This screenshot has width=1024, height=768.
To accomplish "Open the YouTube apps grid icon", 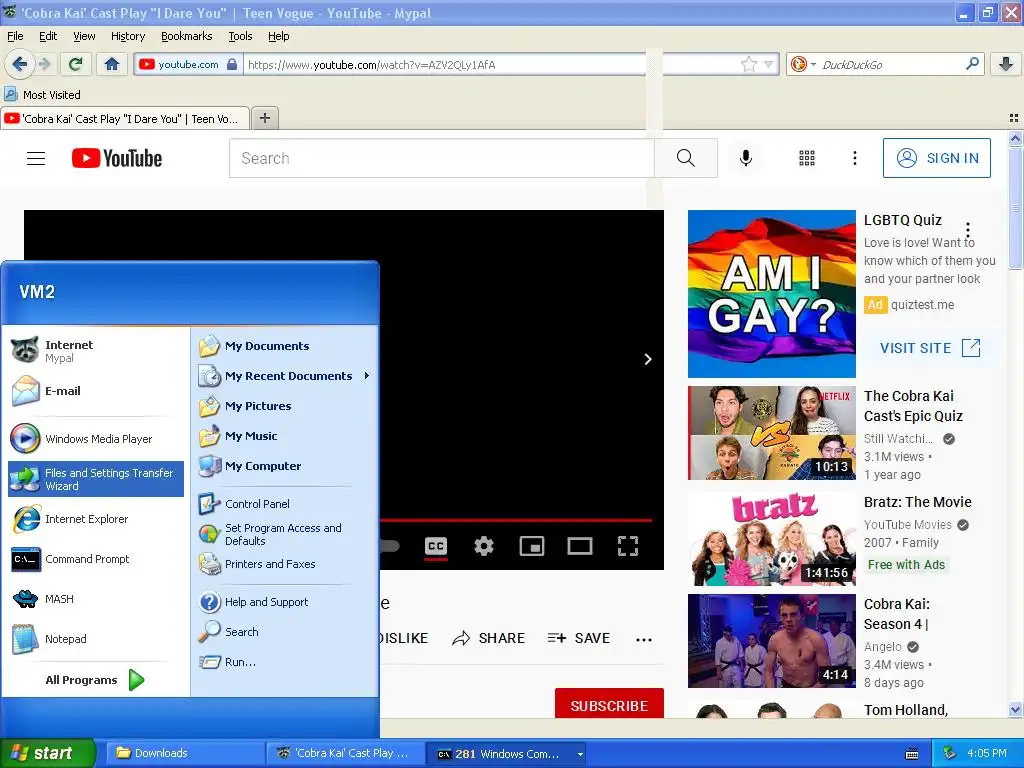I will (x=807, y=158).
